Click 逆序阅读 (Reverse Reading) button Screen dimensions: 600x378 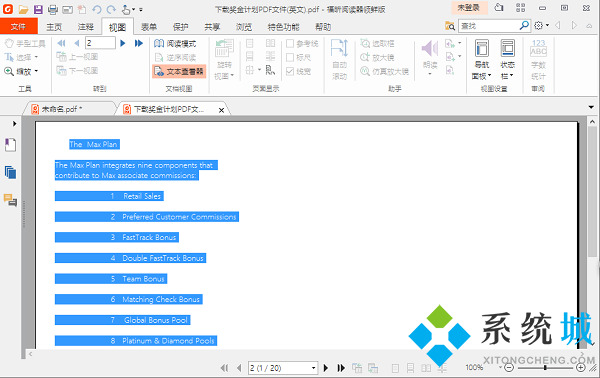tap(175, 57)
